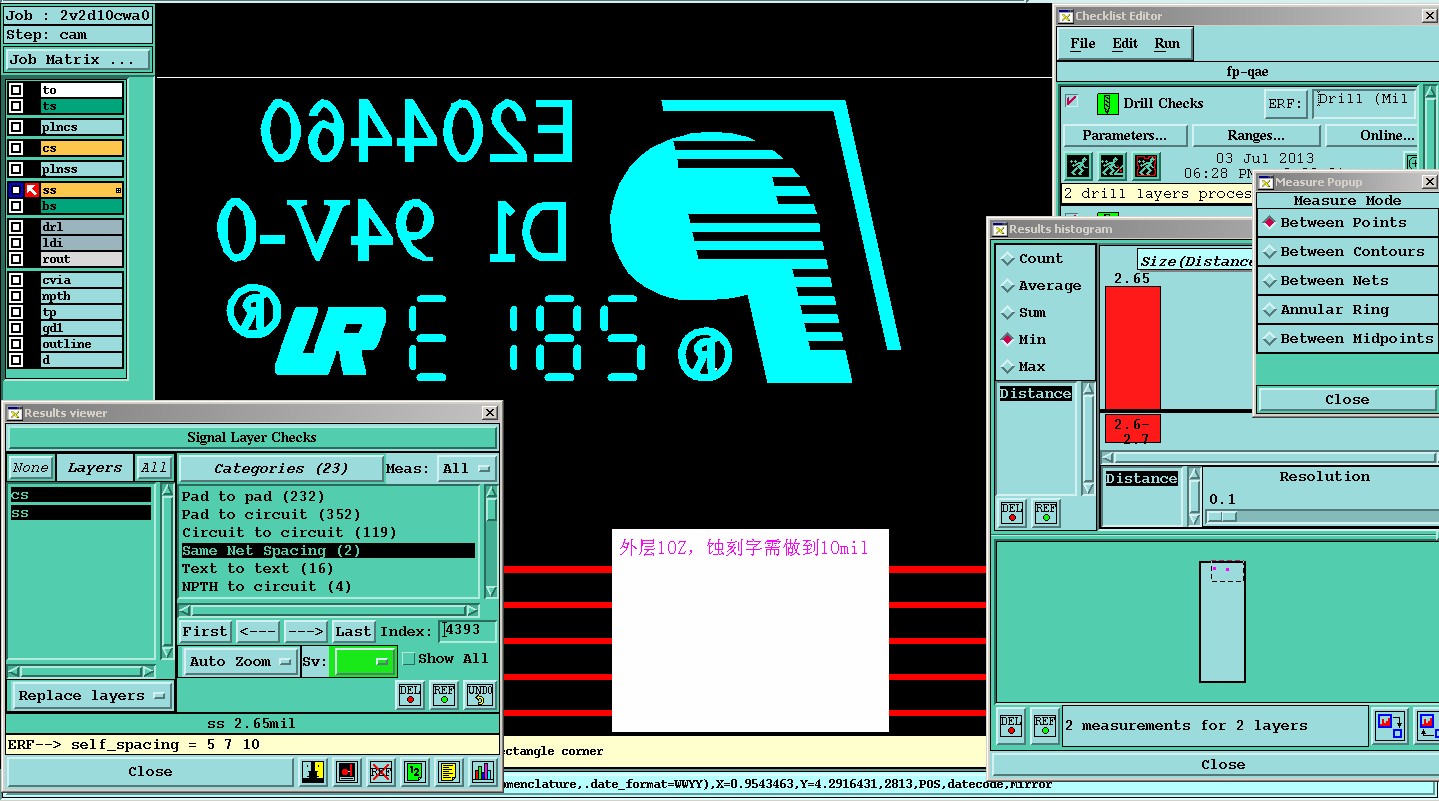This screenshot has width=1439, height=801.
Task: Click the Parameters... button
Action: 1124,135
